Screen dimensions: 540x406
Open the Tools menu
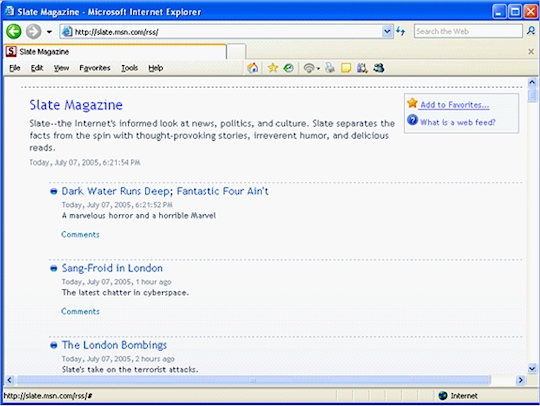click(129, 68)
